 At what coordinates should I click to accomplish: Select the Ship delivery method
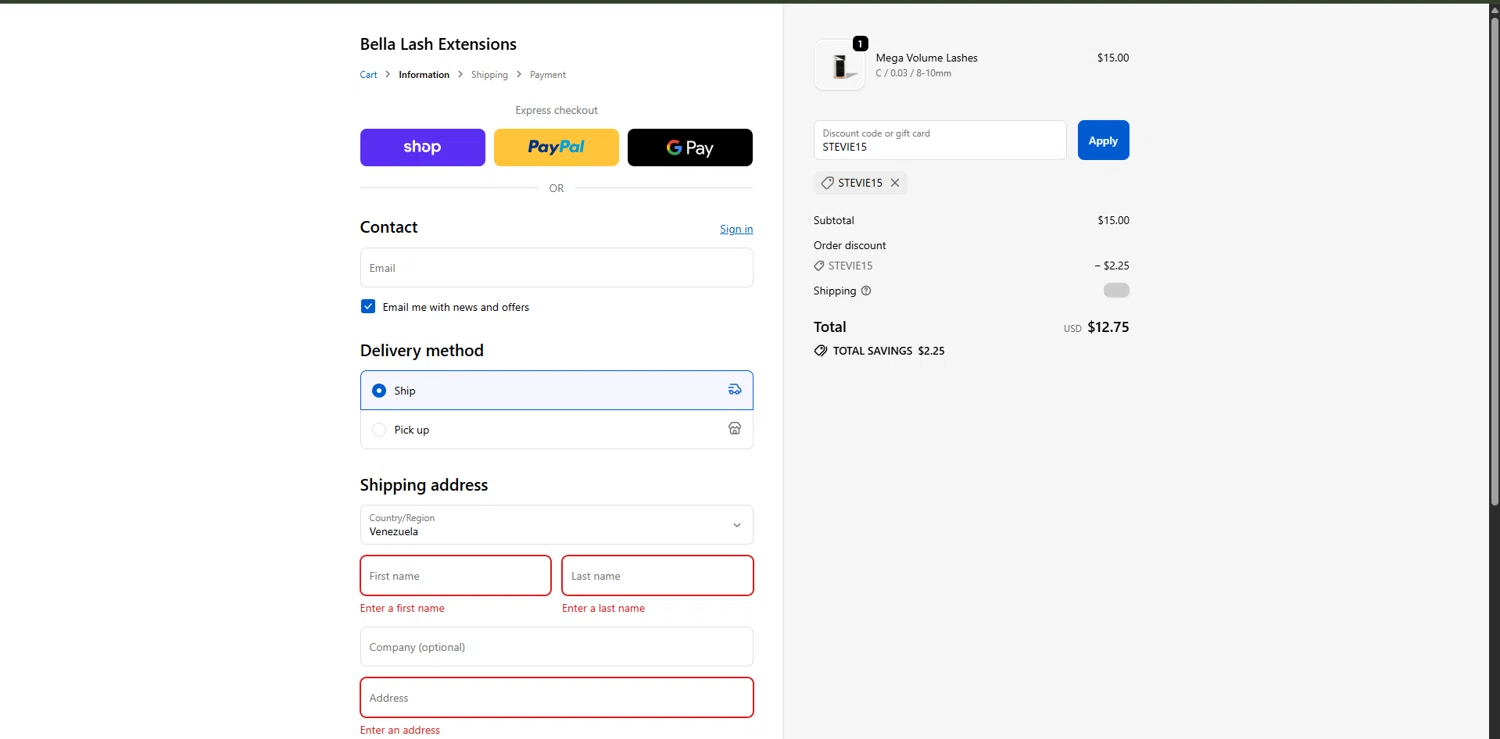click(x=556, y=390)
